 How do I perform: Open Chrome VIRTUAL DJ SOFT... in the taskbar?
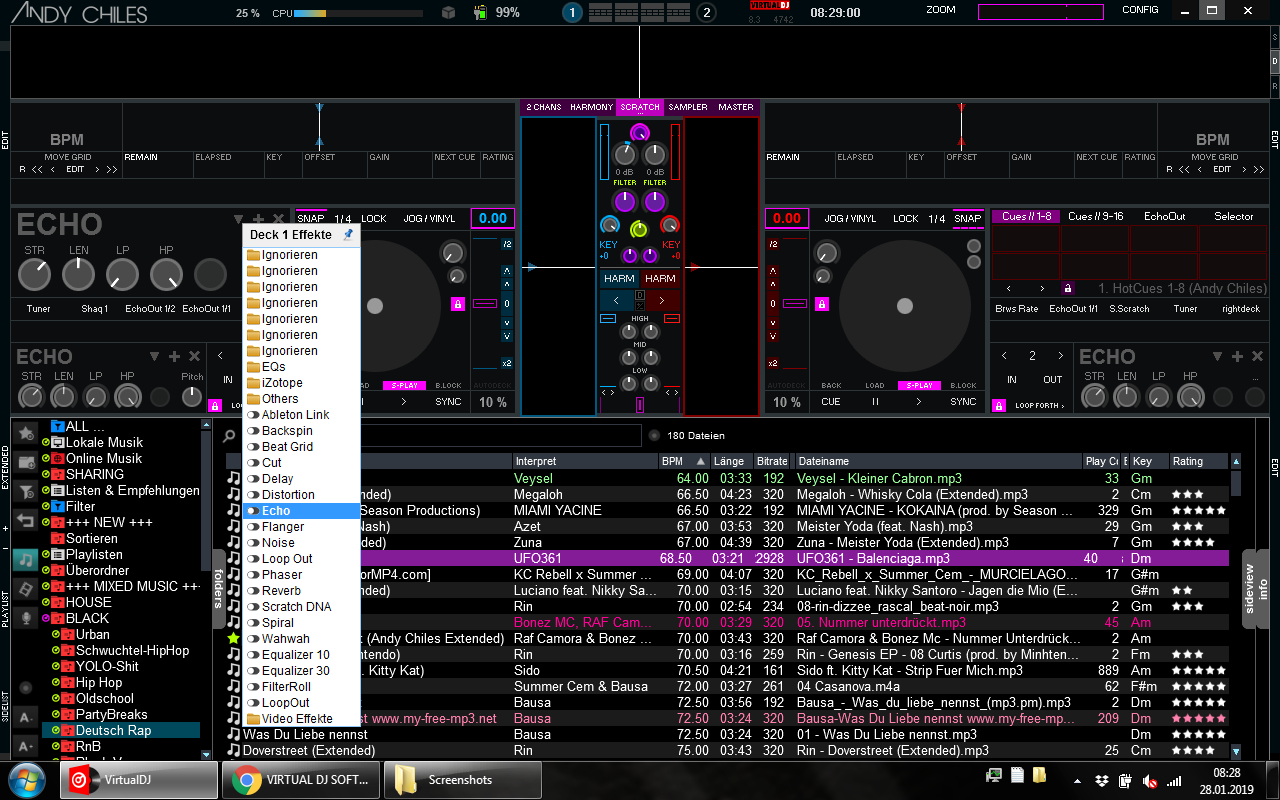coord(302,780)
